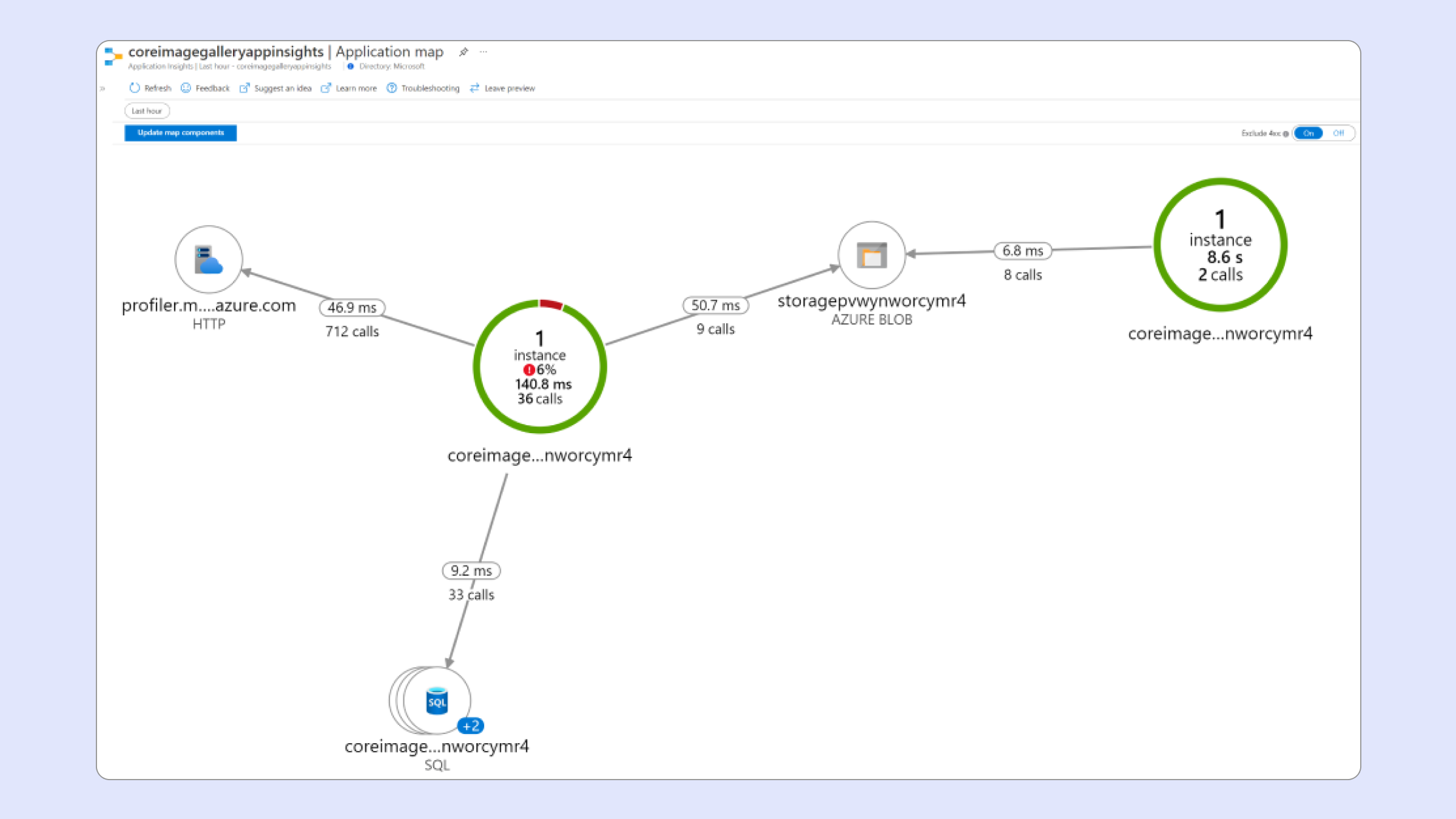
Task: Select the SQL database node icon
Action: coord(437,701)
